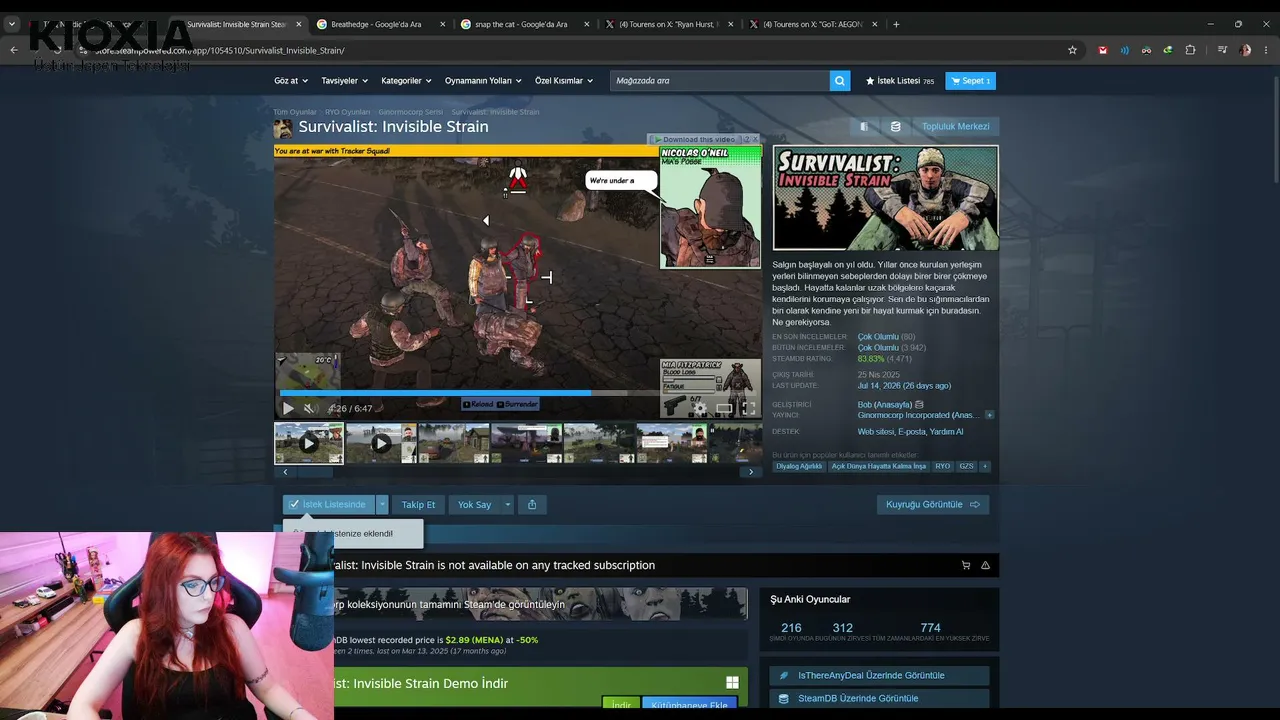The height and width of the screenshot is (720, 1280).
Task: Click the warning triangle in subscription bar
Action: 985,565
